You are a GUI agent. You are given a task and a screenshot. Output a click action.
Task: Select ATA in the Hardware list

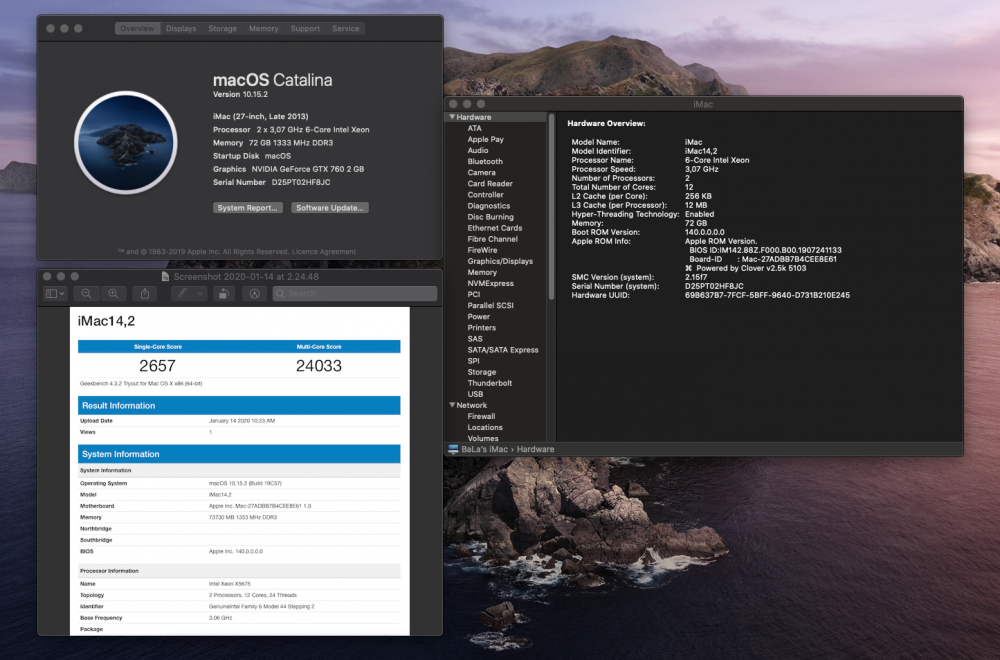[474, 128]
